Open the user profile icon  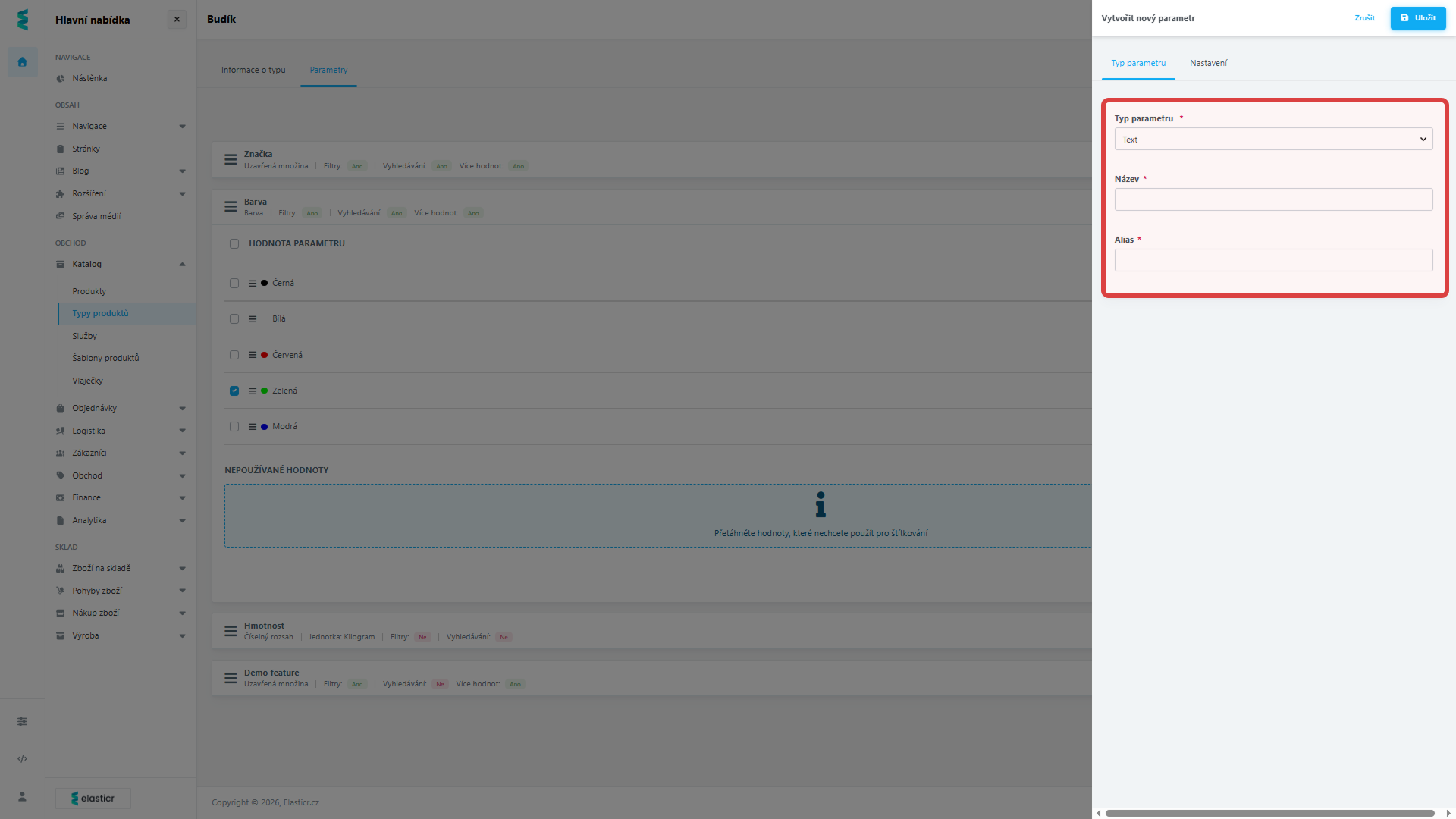pyautogui.click(x=22, y=796)
